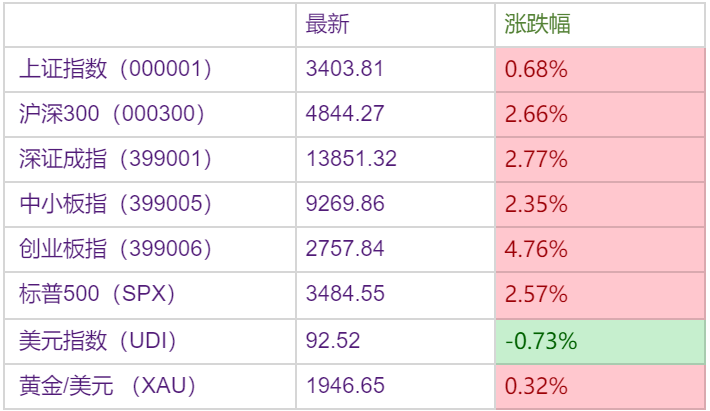Click the 美元指数 (UDI) cell
Viewport: 710px width, 411px height.
click(98, 340)
